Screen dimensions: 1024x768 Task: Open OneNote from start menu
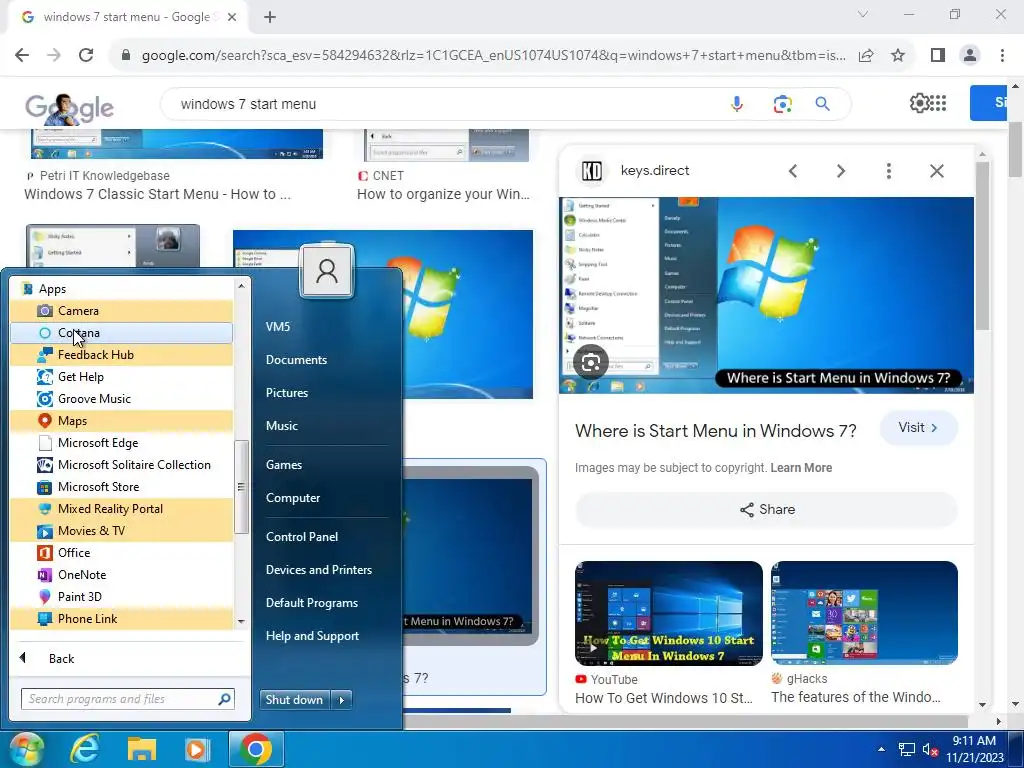click(x=121, y=575)
